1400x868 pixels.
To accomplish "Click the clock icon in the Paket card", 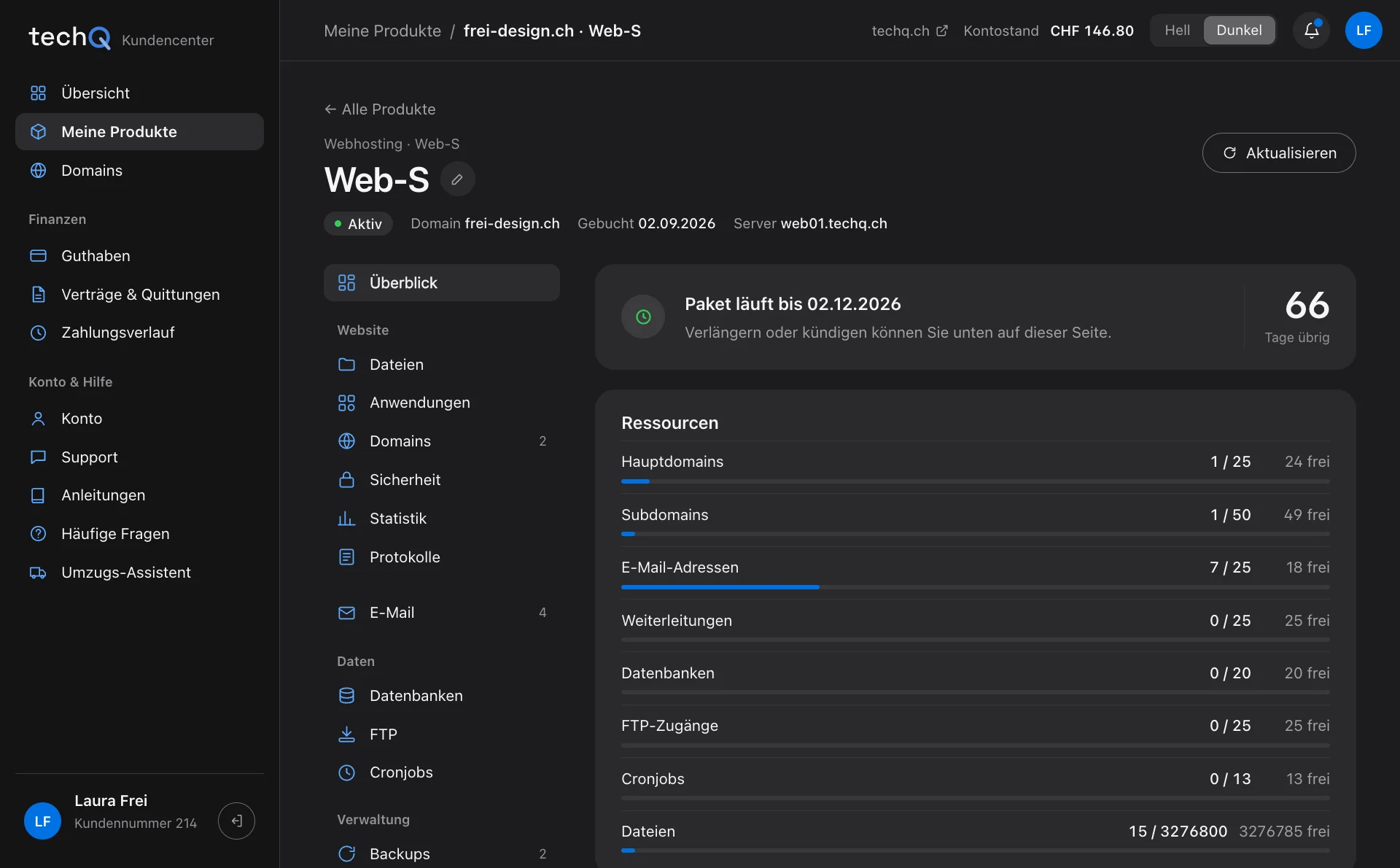I will pos(643,317).
